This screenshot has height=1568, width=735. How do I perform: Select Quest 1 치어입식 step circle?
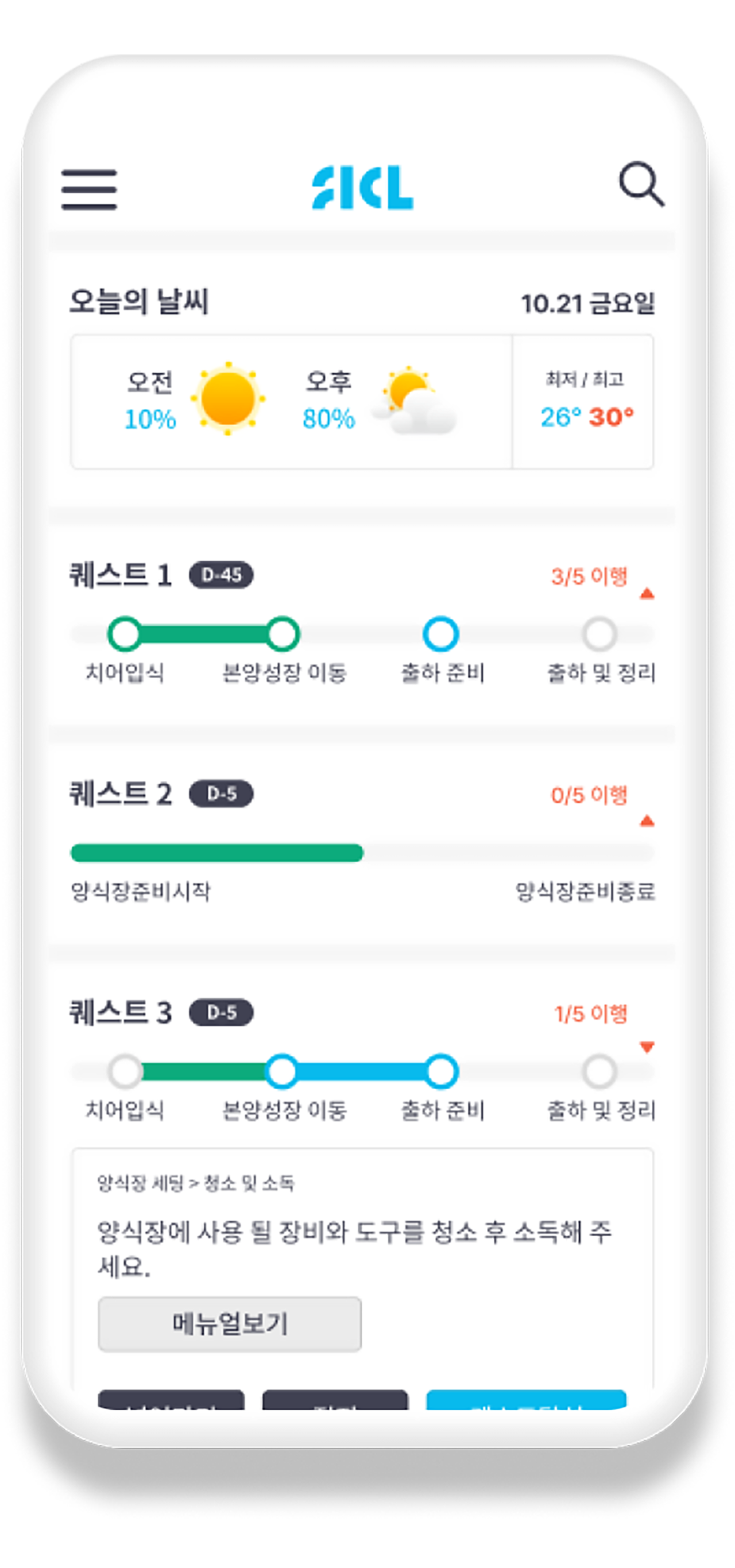[x=125, y=634]
